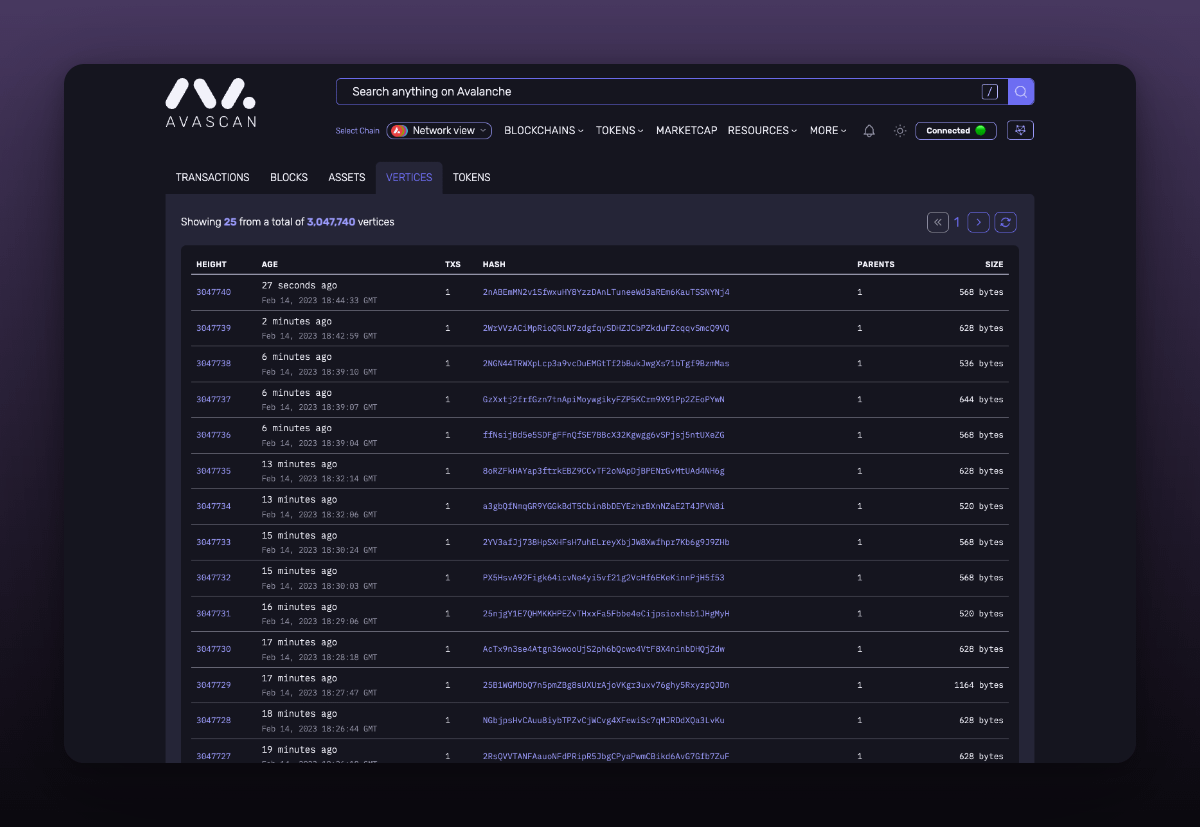1200x827 pixels.
Task: Open vertex height 3047740
Action: tap(213, 292)
